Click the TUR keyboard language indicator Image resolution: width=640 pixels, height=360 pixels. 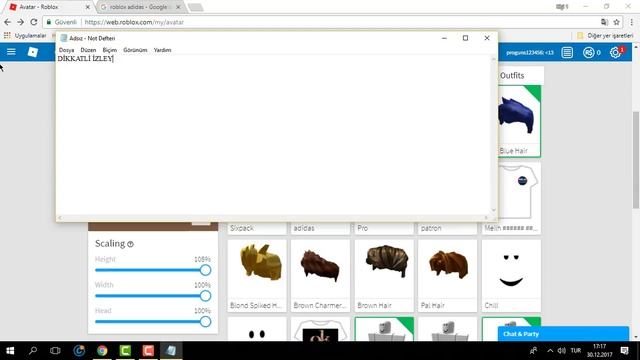(576, 351)
